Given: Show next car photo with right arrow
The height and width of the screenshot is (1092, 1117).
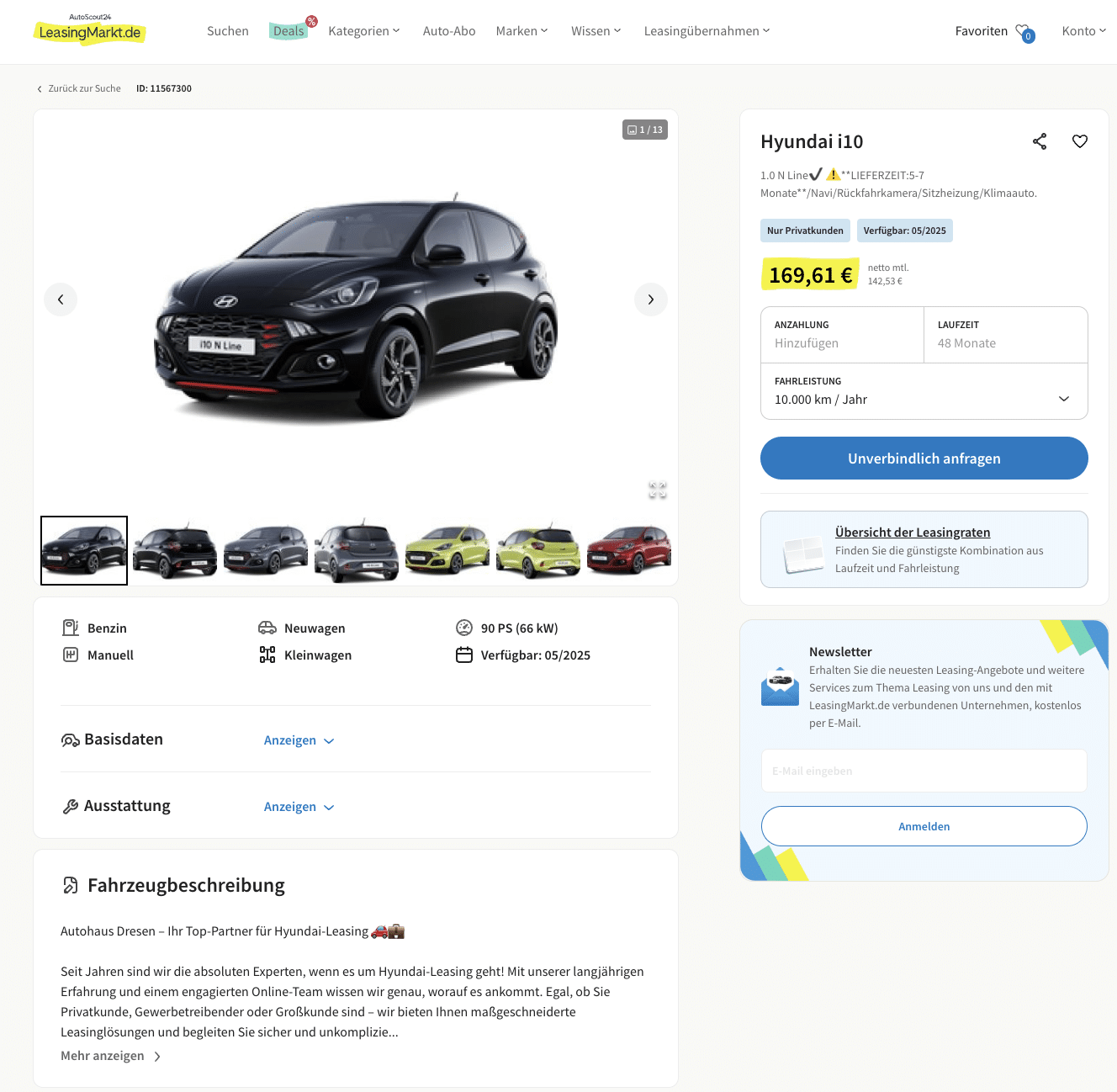Looking at the screenshot, I should [x=651, y=300].
